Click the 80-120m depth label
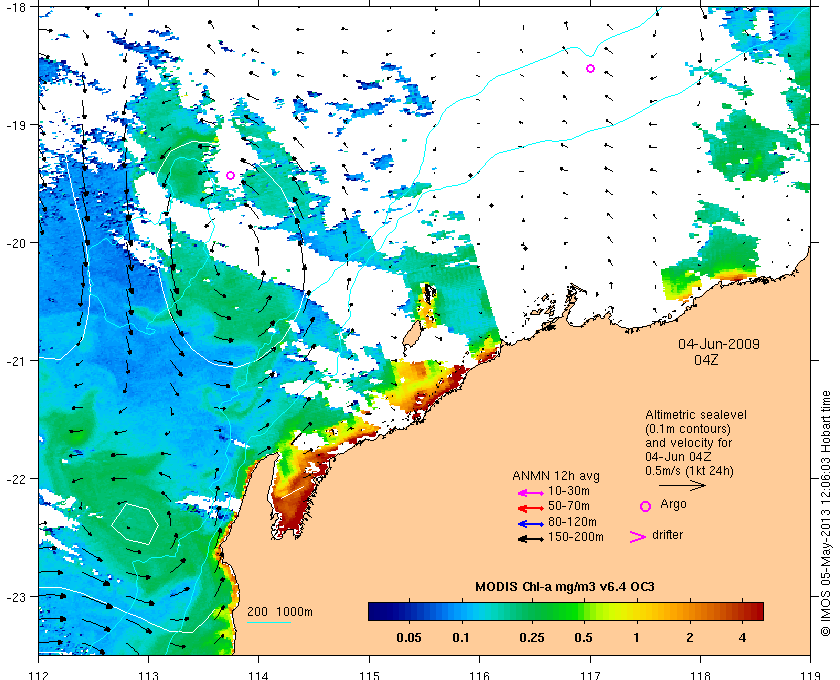Screen dimensions: 840x680 [x=572, y=521]
